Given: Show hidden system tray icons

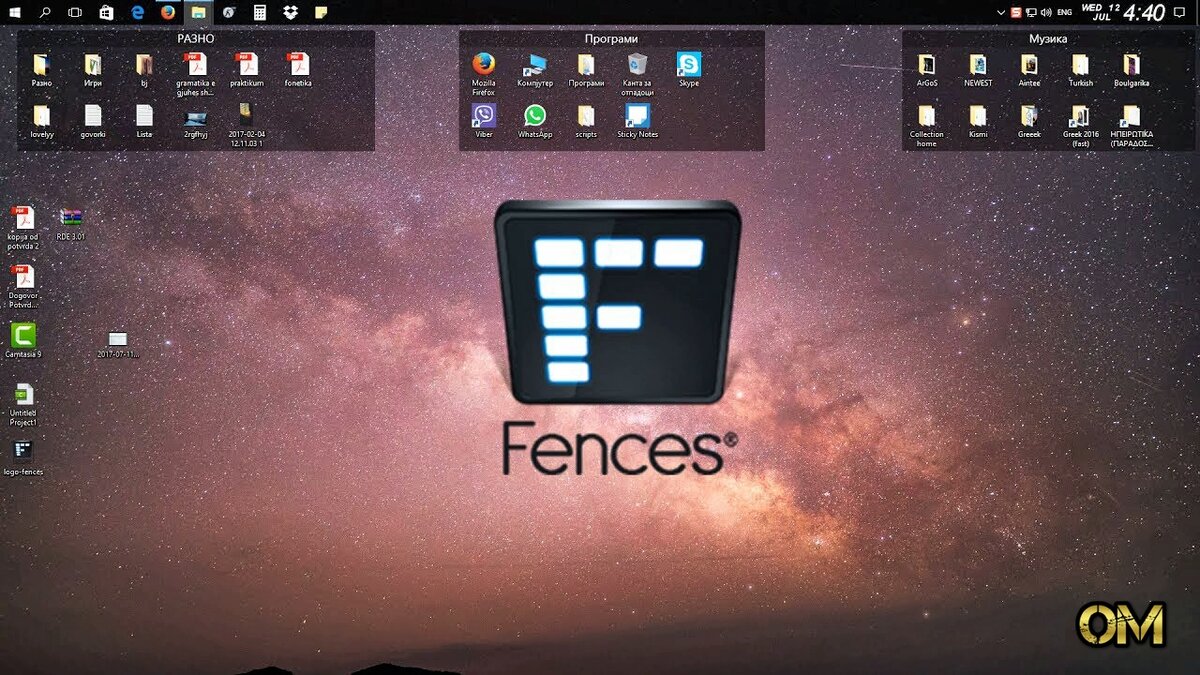Looking at the screenshot, I should click(x=1001, y=12).
